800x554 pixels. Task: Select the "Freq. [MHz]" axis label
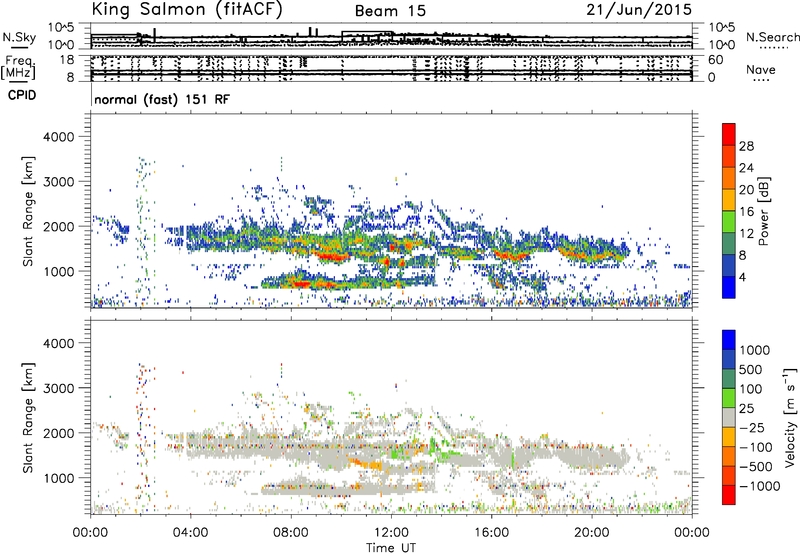19,68
